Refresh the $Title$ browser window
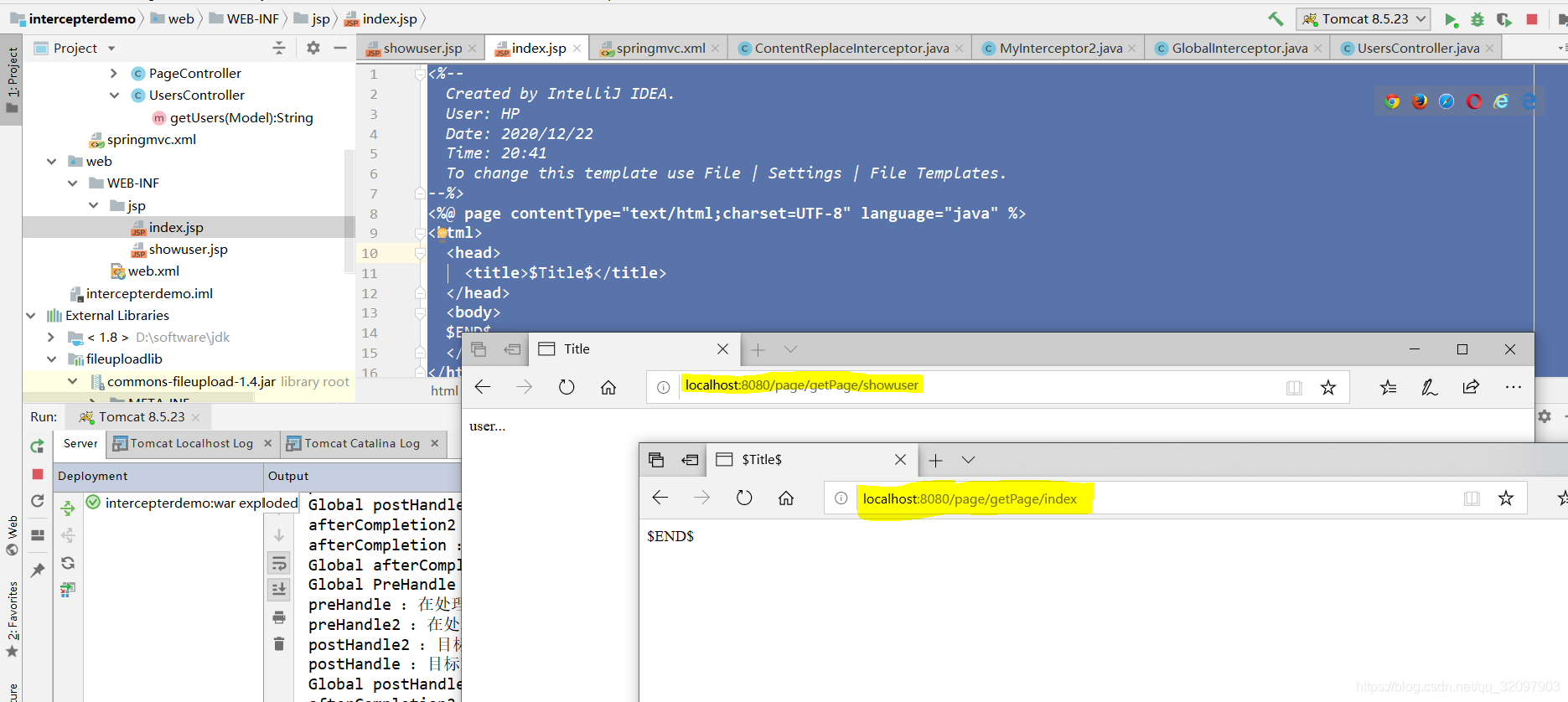Viewport: 1568px width, 702px height. point(744,498)
